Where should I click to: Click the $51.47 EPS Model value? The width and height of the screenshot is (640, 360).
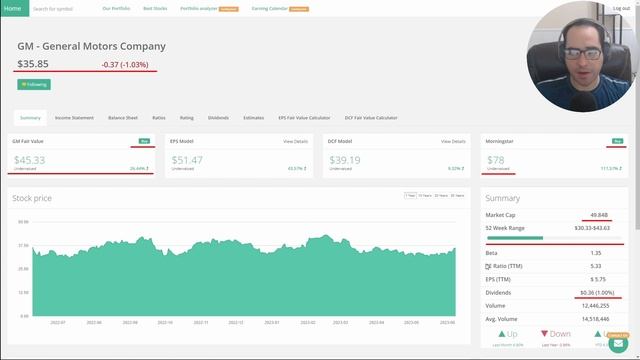click(x=187, y=160)
